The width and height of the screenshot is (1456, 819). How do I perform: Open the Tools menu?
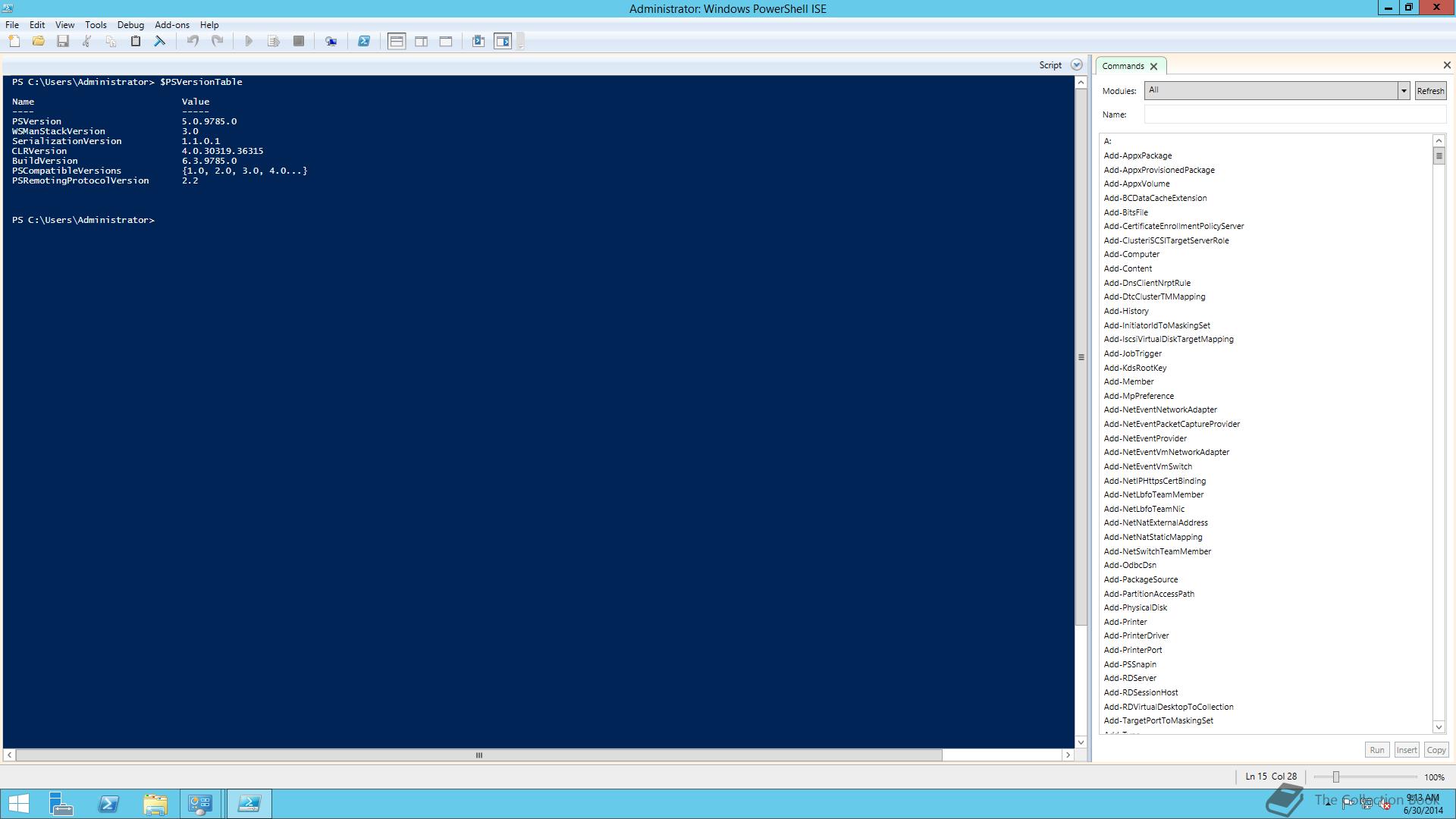click(96, 25)
